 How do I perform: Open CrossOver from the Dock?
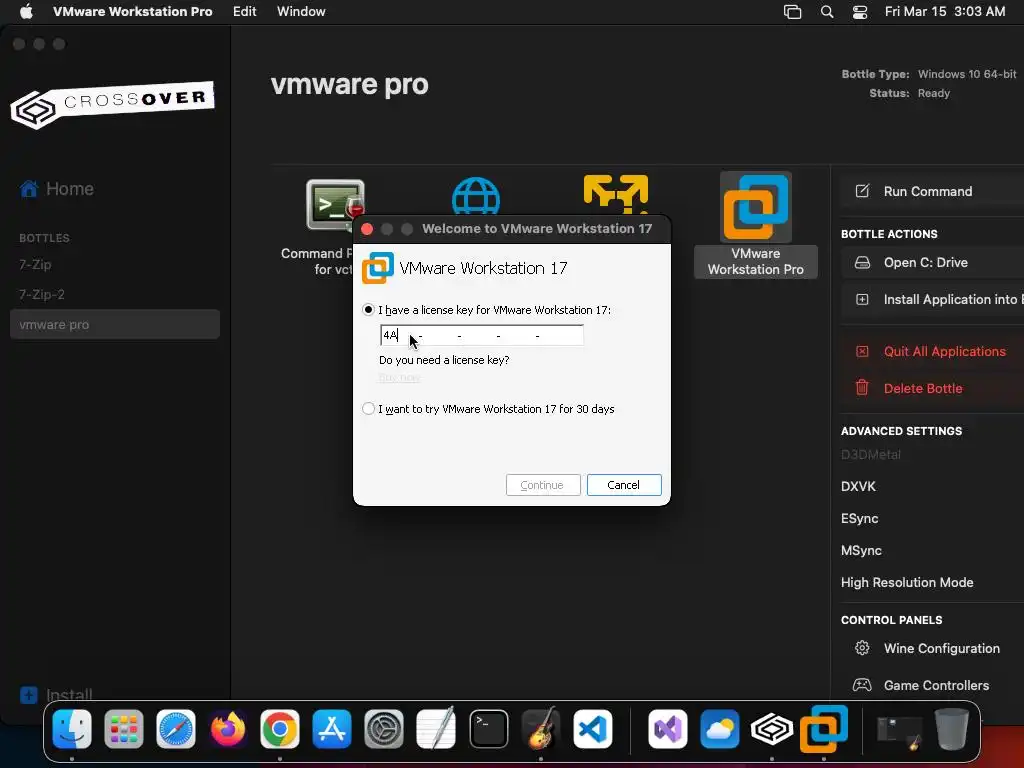(x=771, y=729)
